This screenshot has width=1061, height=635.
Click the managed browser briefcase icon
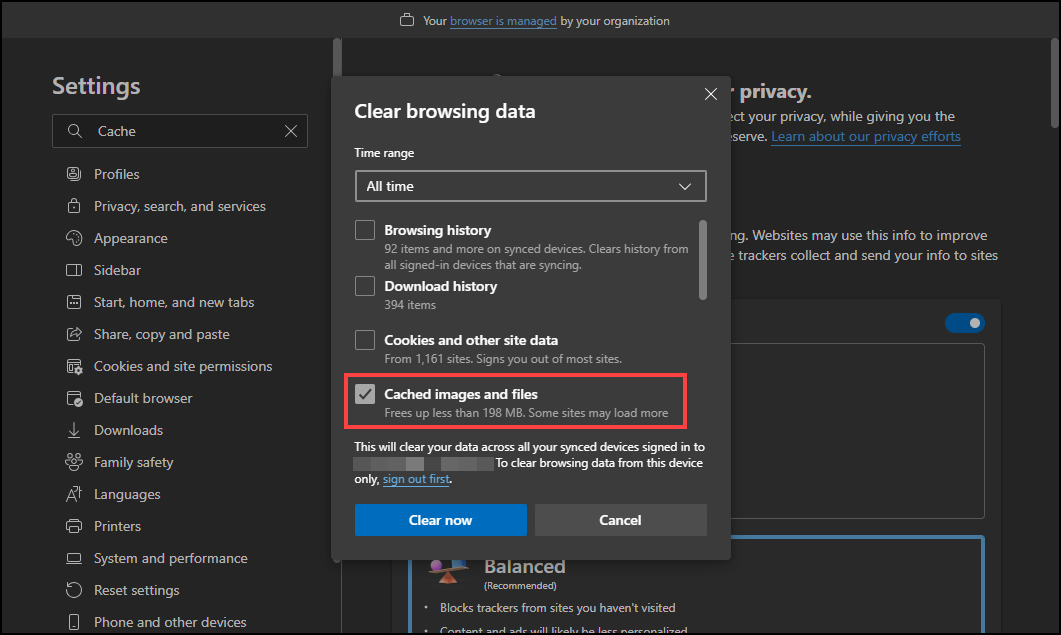tap(406, 20)
